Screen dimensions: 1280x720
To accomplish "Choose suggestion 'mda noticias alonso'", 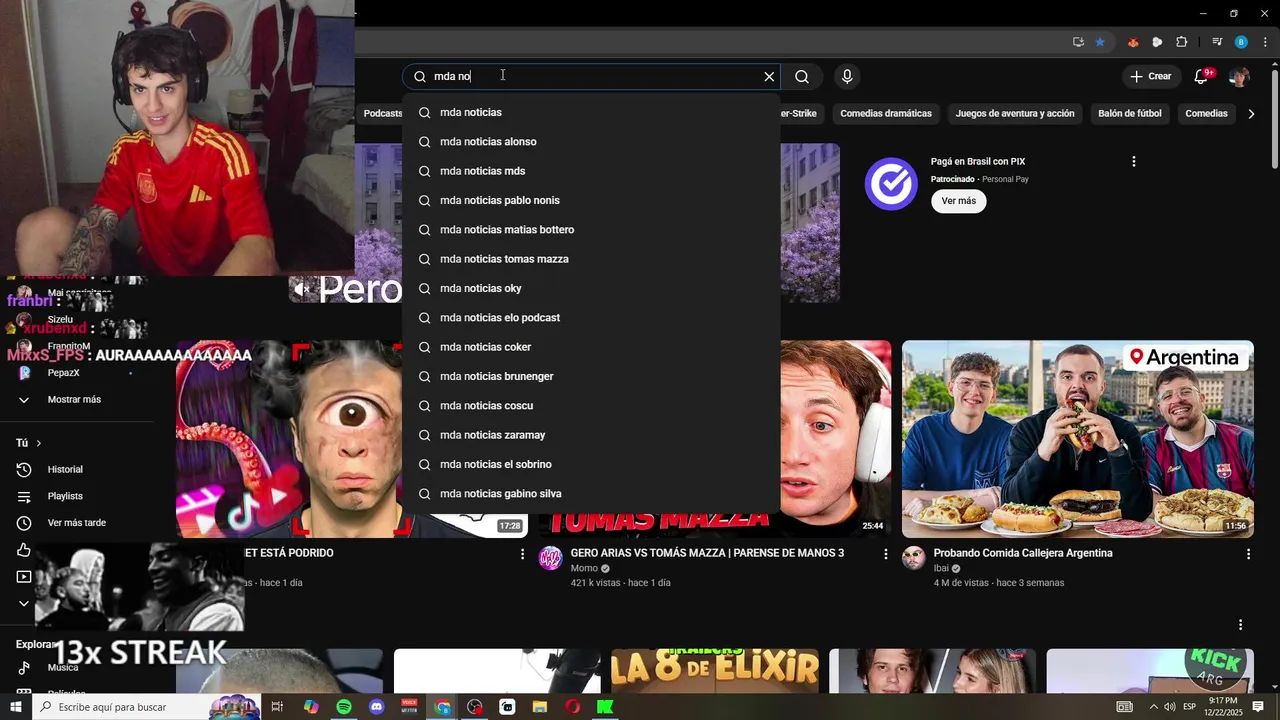I will point(591,142).
